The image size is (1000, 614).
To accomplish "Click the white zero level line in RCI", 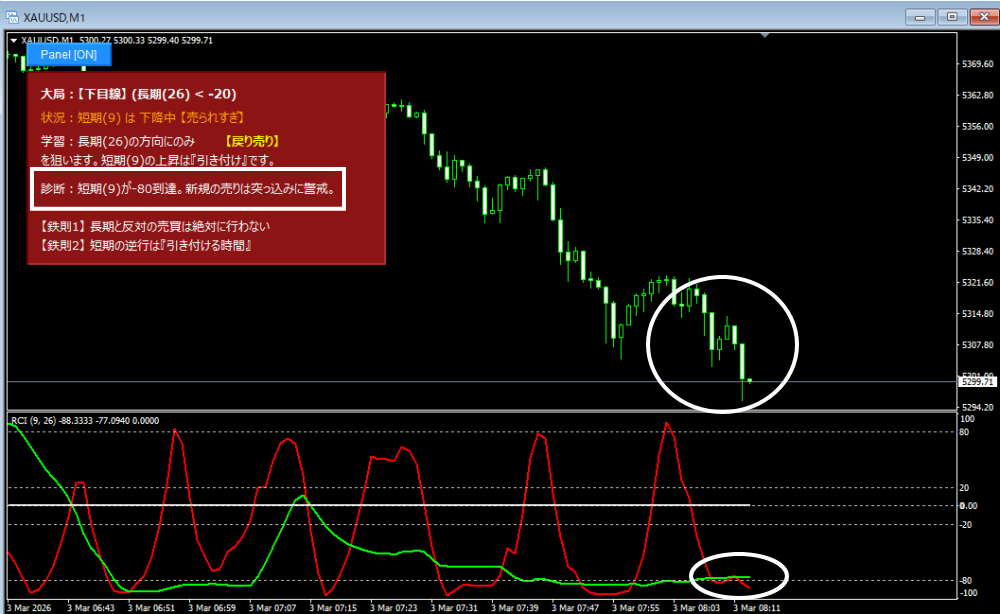I will click(x=400, y=505).
